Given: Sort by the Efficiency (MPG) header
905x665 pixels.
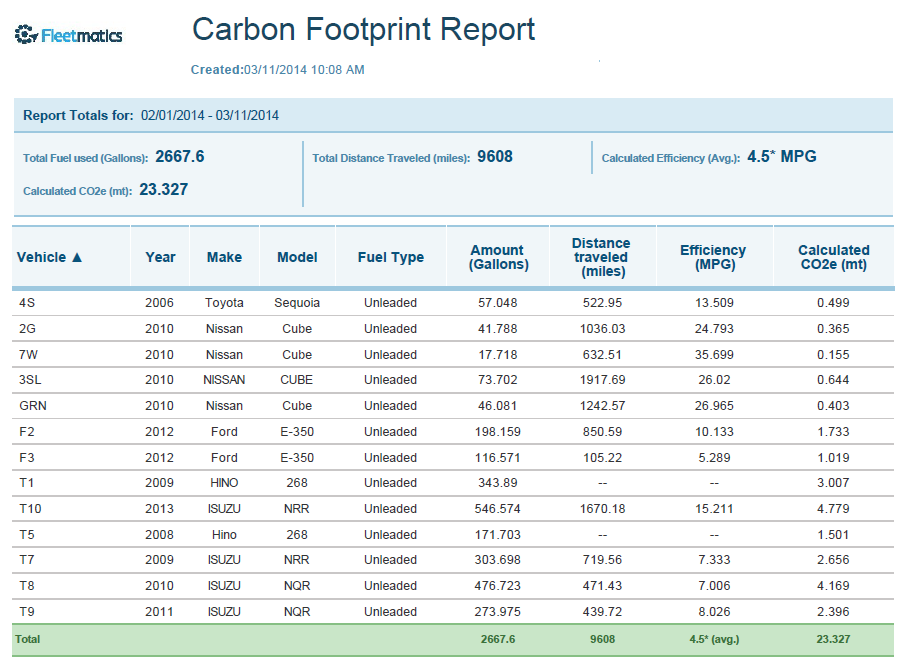Looking at the screenshot, I should coord(713,257).
